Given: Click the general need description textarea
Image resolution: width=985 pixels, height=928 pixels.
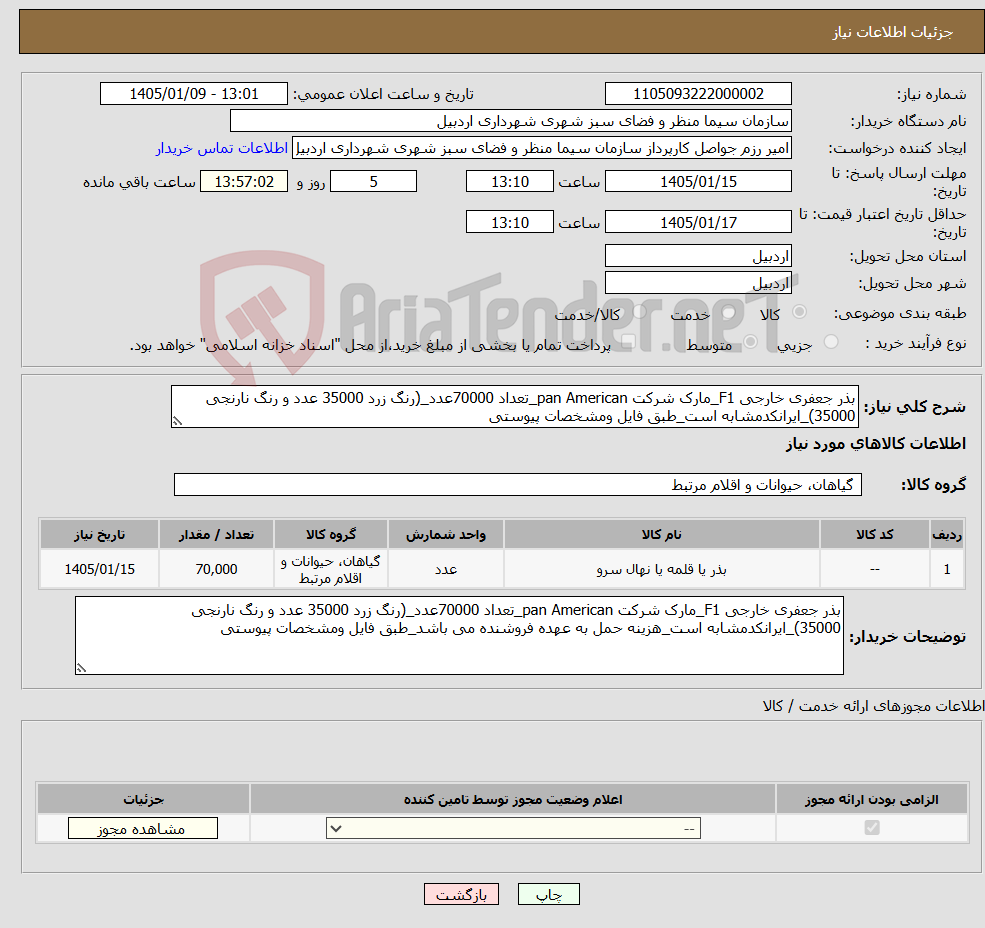Looking at the screenshot, I should [514, 407].
